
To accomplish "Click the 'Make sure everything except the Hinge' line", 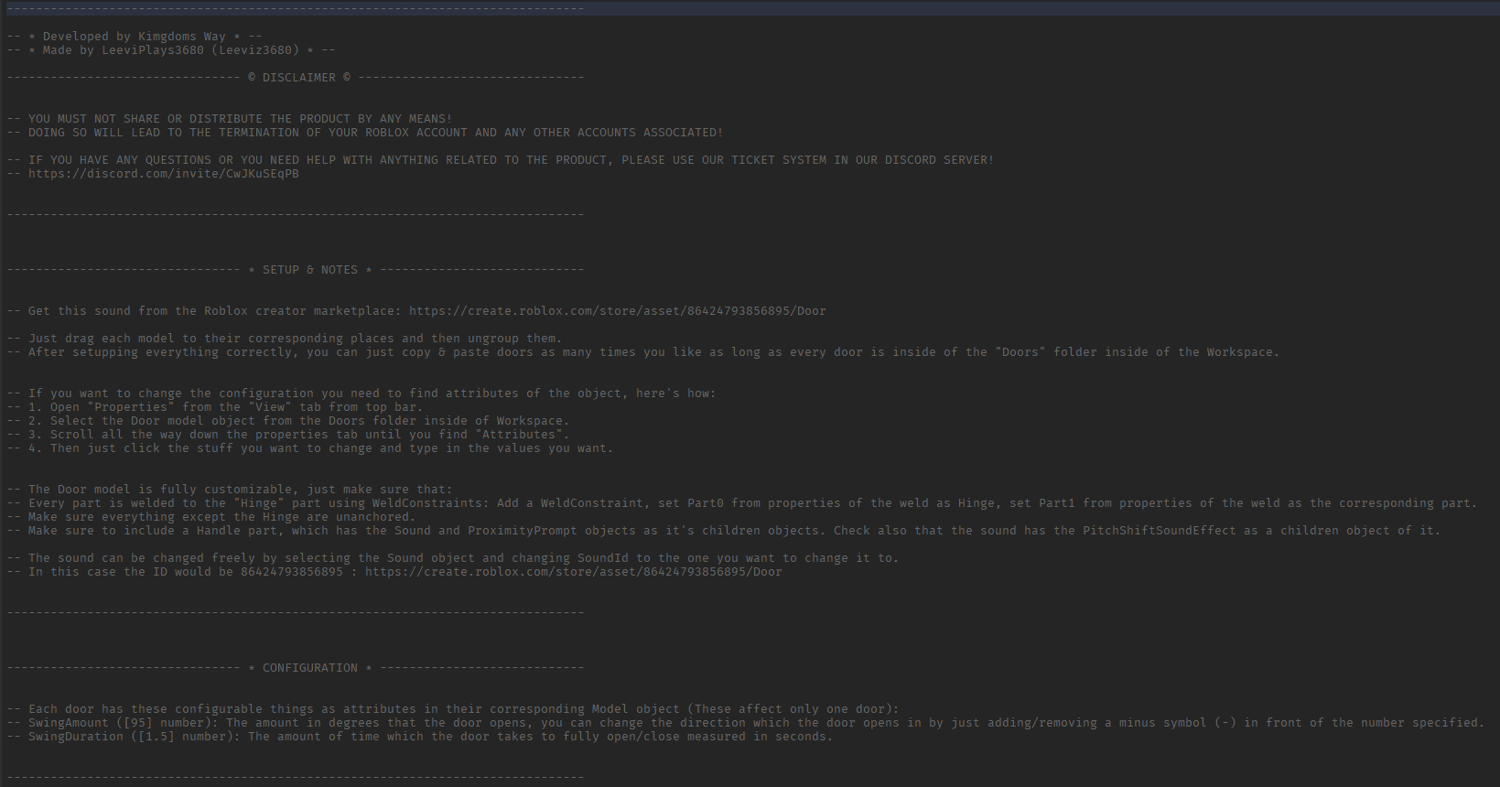I will pos(211,517).
